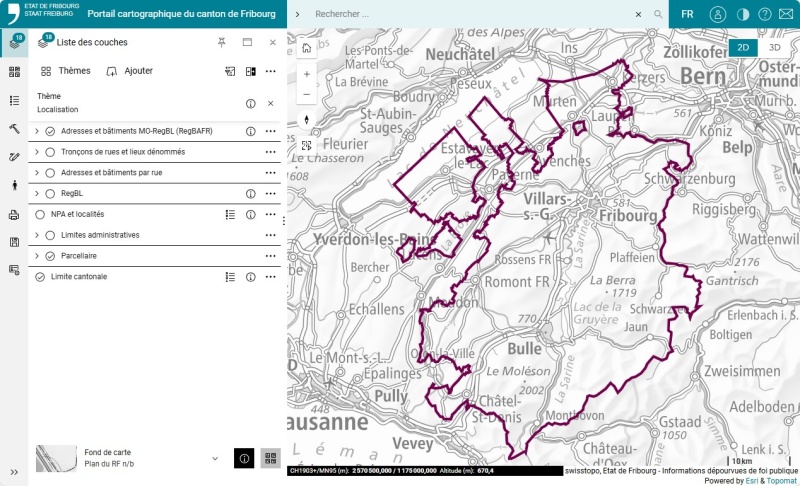This screenshot has height=486, width=800.
Task: Reset map orientation with compass icon
Action: (x=306, y=120)
